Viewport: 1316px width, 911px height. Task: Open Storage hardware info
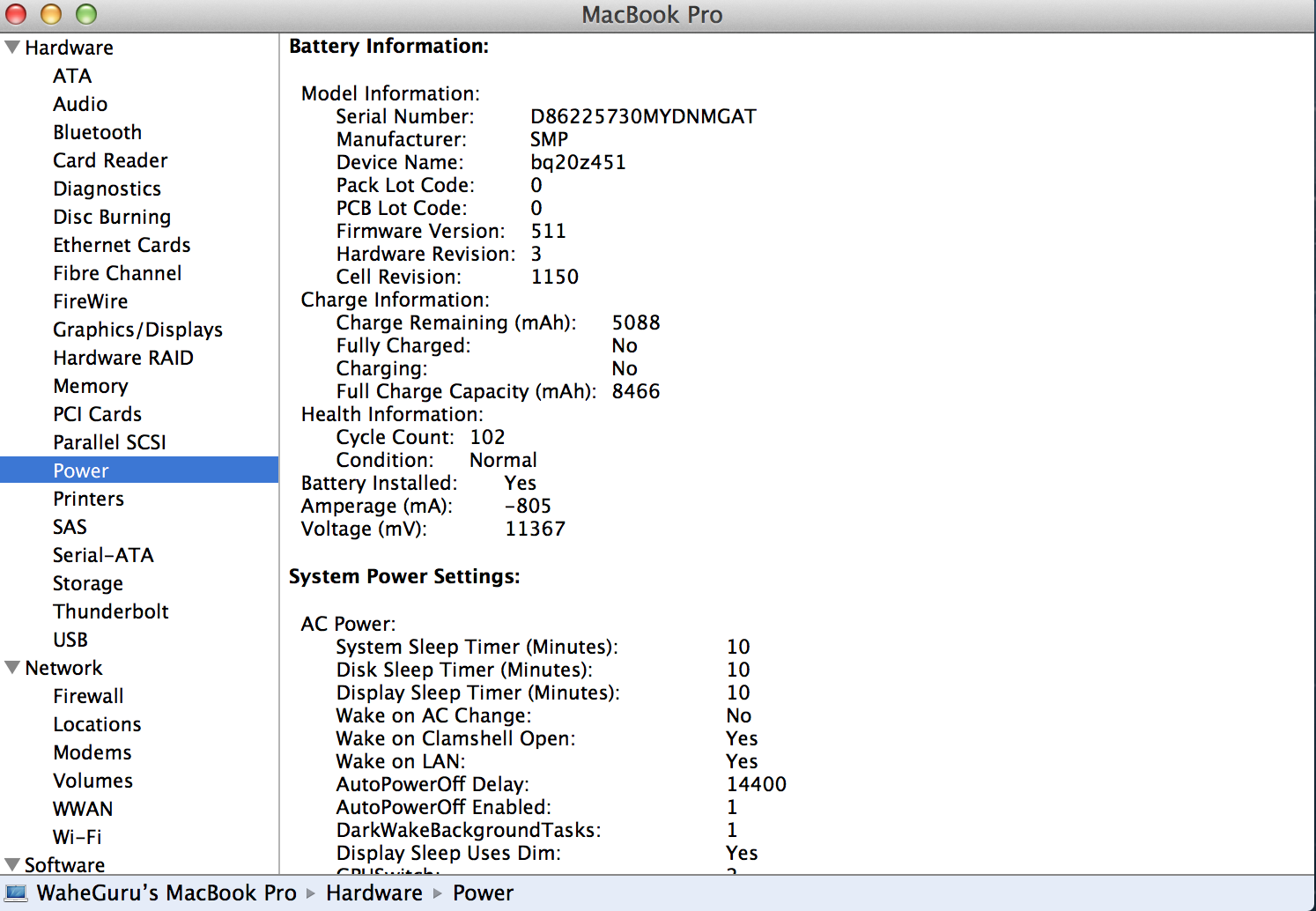point(88,583)
